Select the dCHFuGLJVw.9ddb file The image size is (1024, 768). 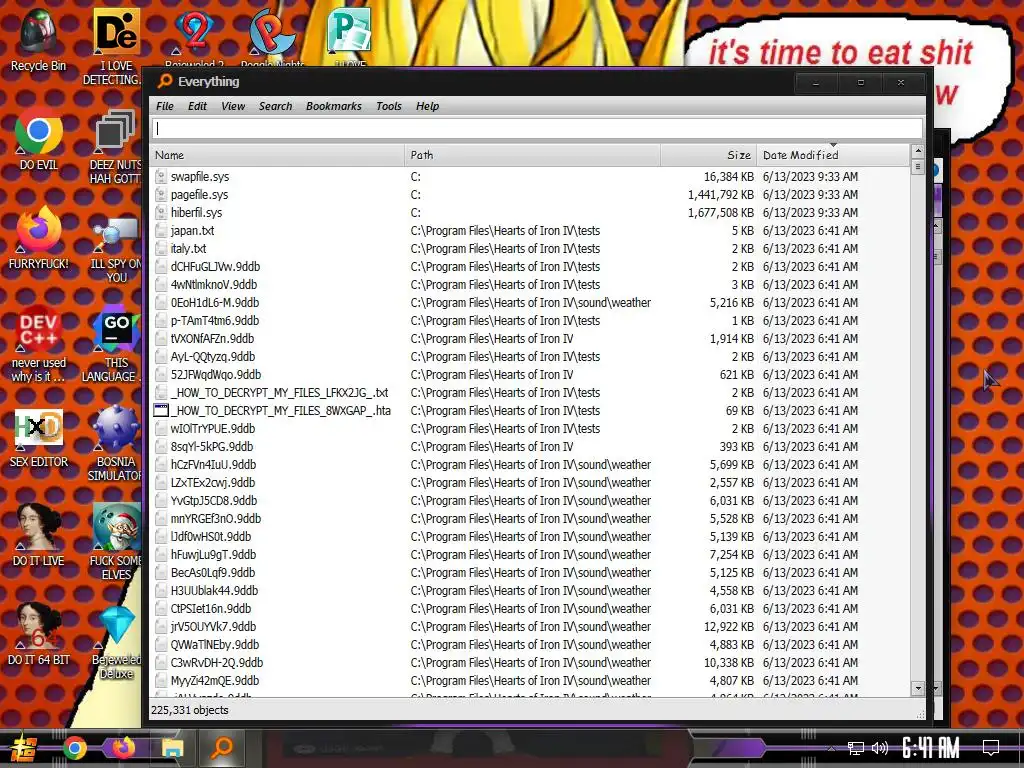[215, 266]
